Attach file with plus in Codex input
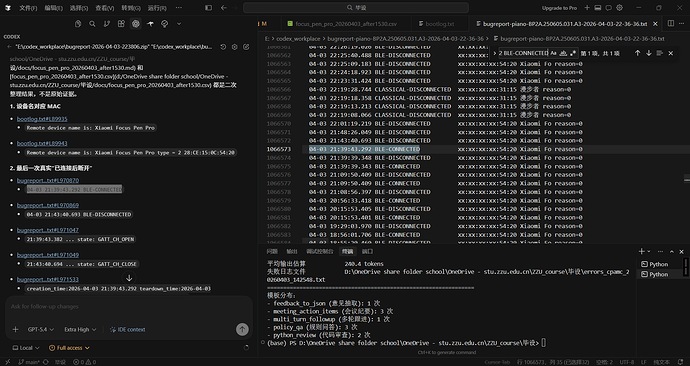Viewport: 690px width, 366px height. [x=15, y=329]
